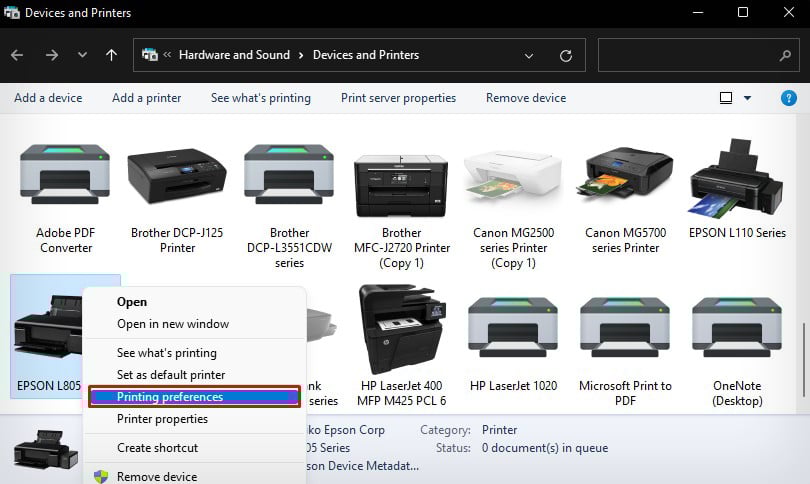Click the blue Help question mark icon
The height and width of the screenshot is (484, 810).
(788, 98)
